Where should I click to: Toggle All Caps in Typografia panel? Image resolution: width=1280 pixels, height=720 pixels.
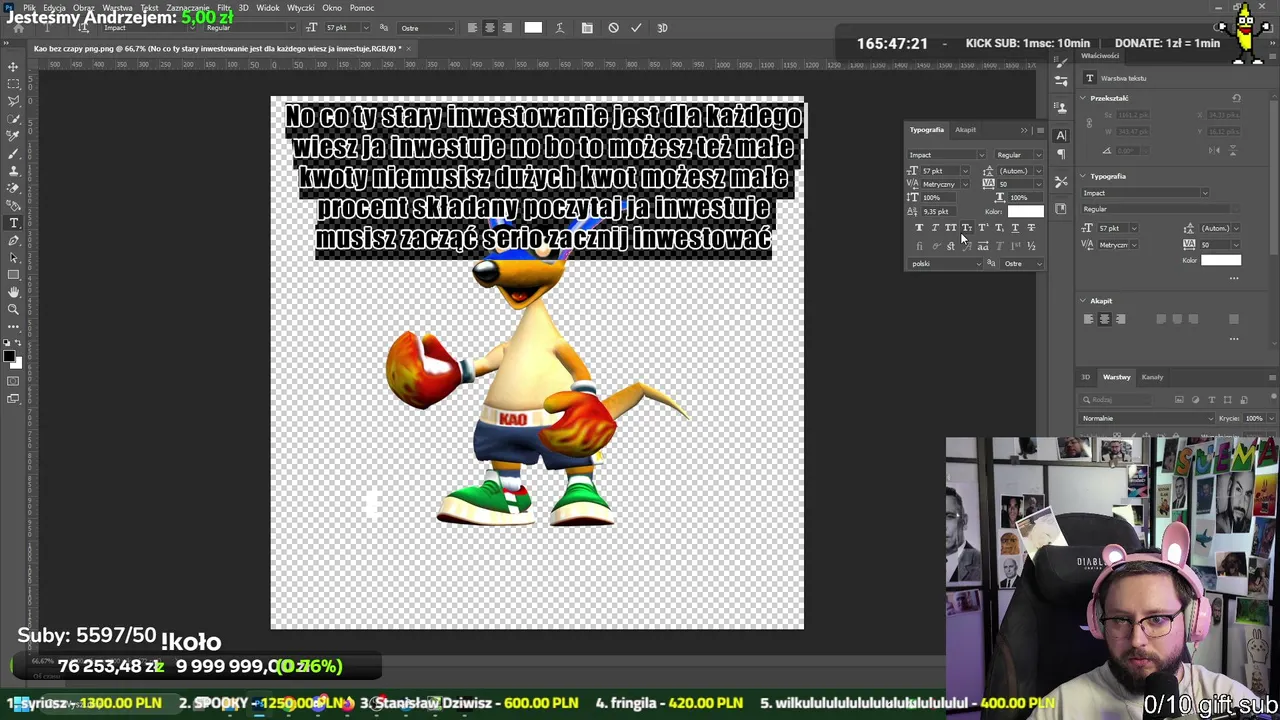[951, 228]
